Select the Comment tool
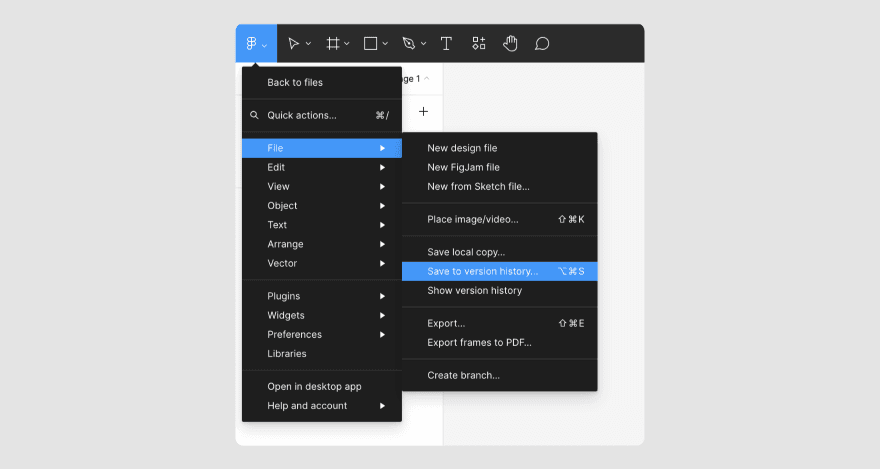The image size is (880, 469). pos(542,43)
